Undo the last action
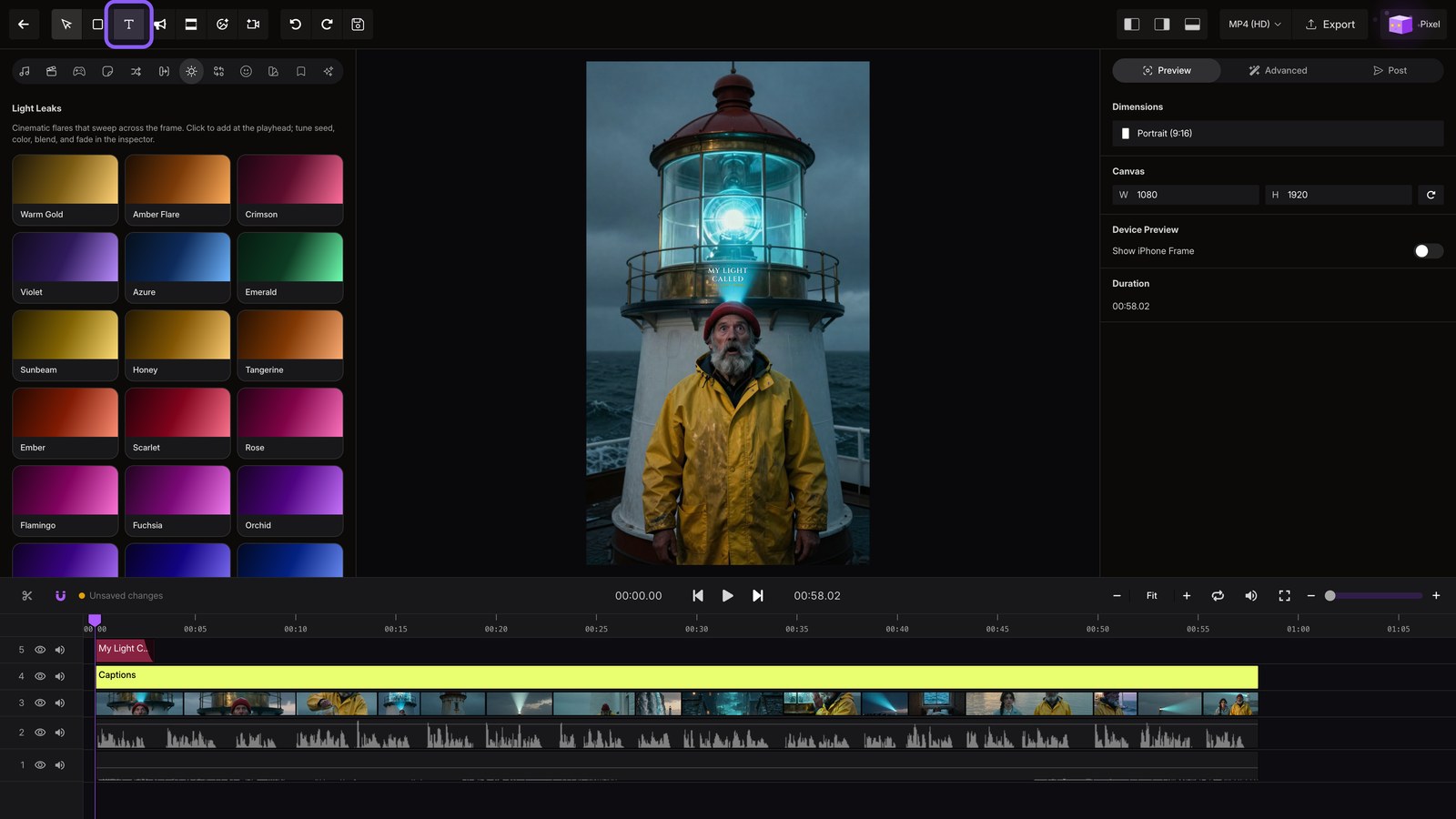The height and width of the screenshot is (819, 1456). (x=296, y=25)
